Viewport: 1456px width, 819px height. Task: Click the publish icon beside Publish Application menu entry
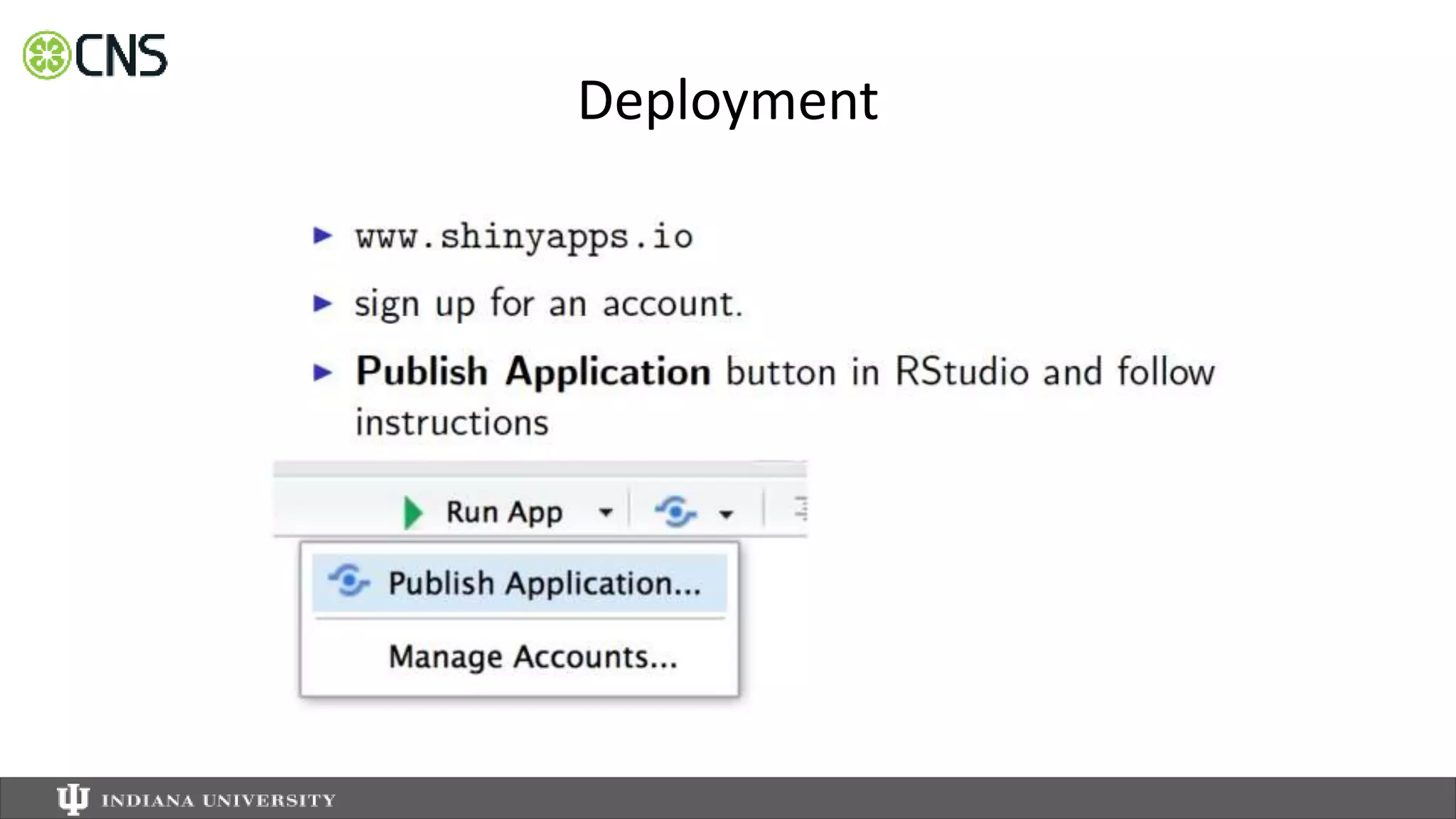[348, 582]
